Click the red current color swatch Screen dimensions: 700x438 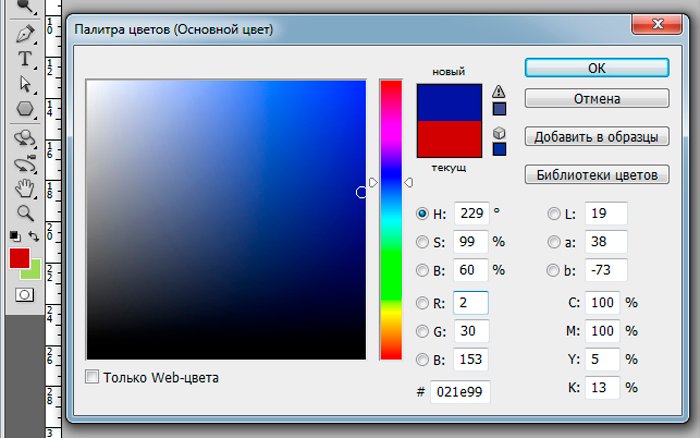(x=449, y=139)
